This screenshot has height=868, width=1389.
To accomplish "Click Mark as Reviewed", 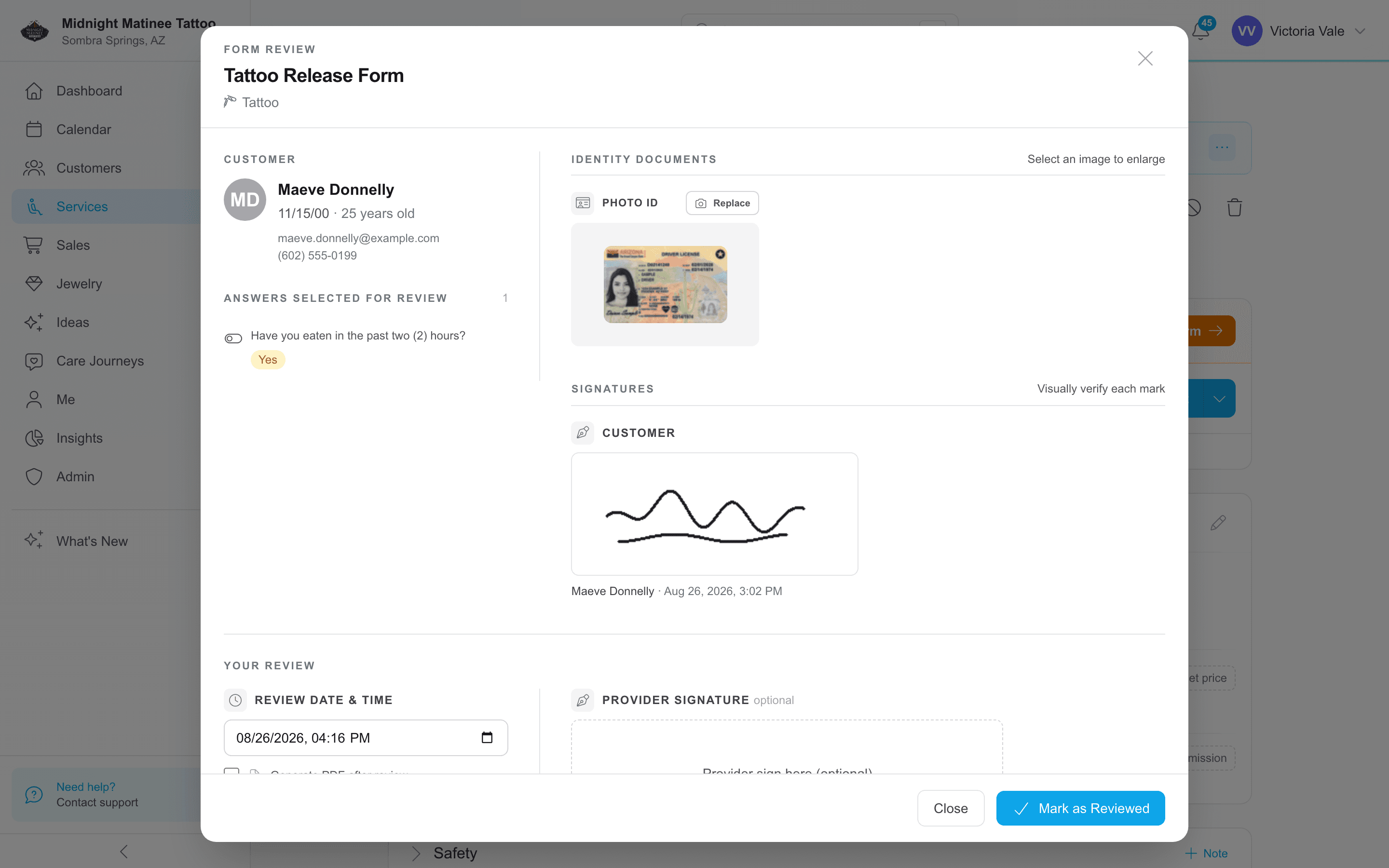I will (x=1080, y=808).
